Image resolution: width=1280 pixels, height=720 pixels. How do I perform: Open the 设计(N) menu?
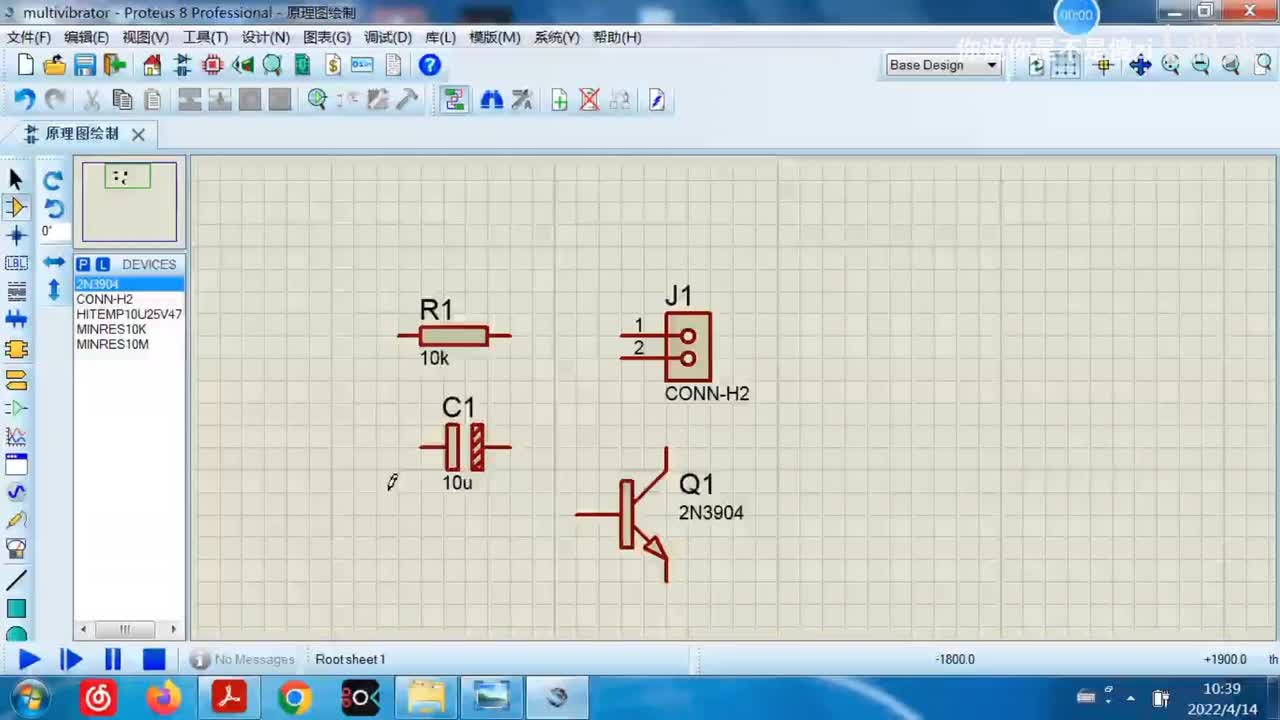[266, 37]
